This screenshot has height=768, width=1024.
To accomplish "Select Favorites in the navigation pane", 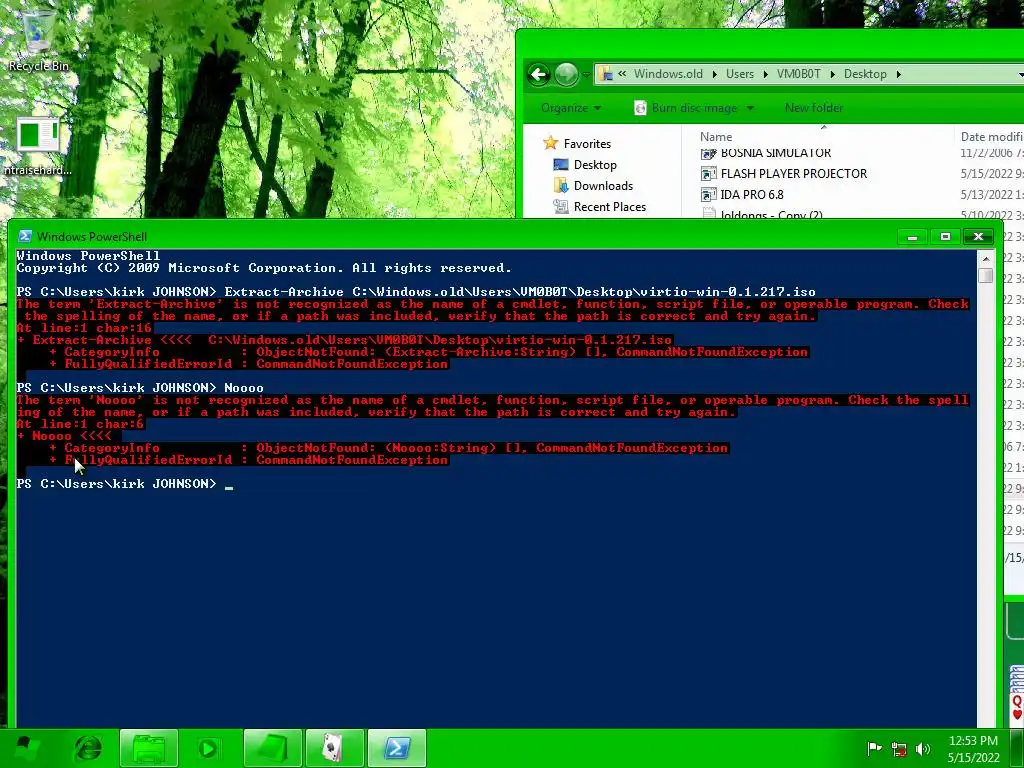I will 587,144.
